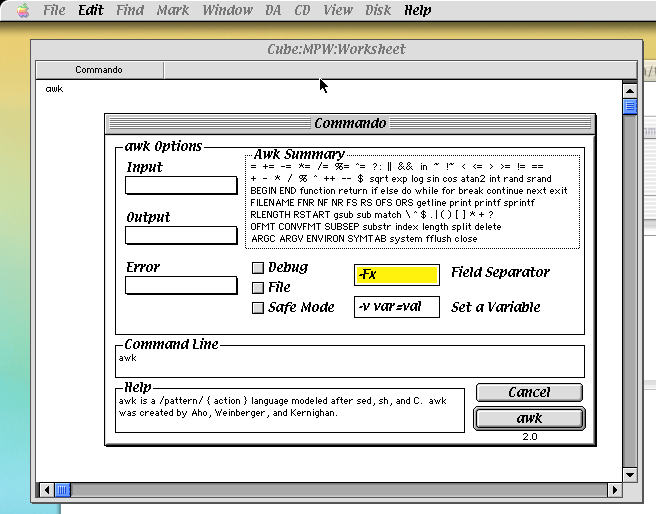This screenshot has width=656, height=514.
Task: Click the Cube:MPW:Worksheet window title
Action: click(x=336, y=49)
